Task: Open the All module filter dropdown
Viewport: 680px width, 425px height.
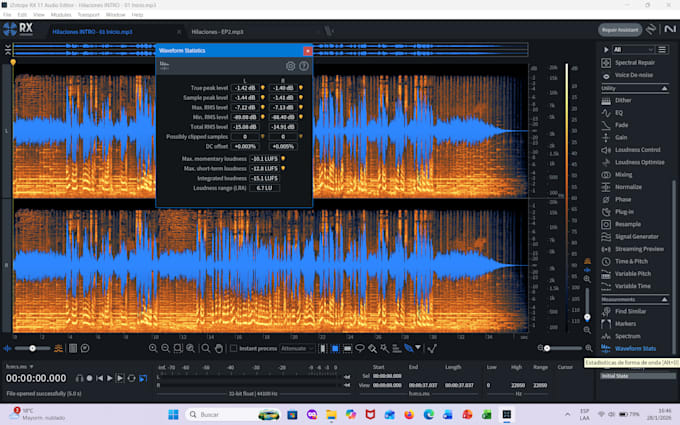Action: click(633, 50)
